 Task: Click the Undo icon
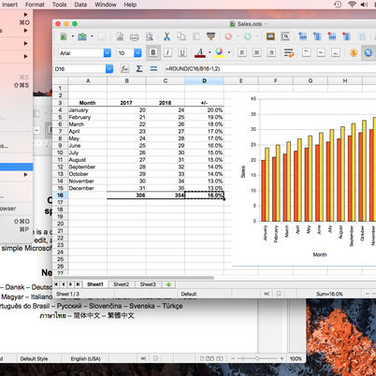pyautogui.click(x=228, y=36)
